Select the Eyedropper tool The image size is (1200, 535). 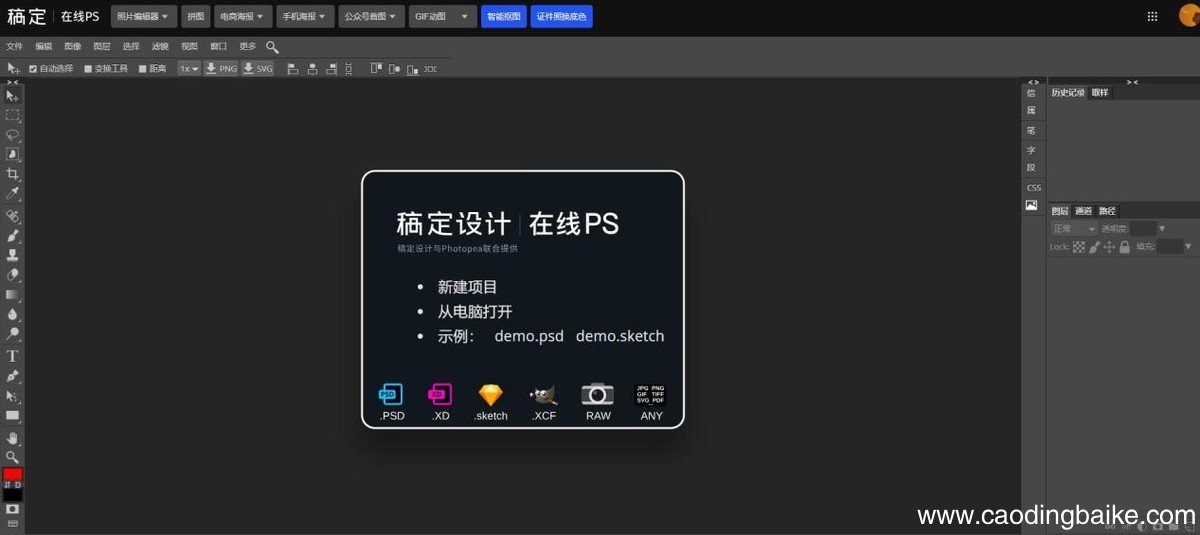tap(13, 194)
